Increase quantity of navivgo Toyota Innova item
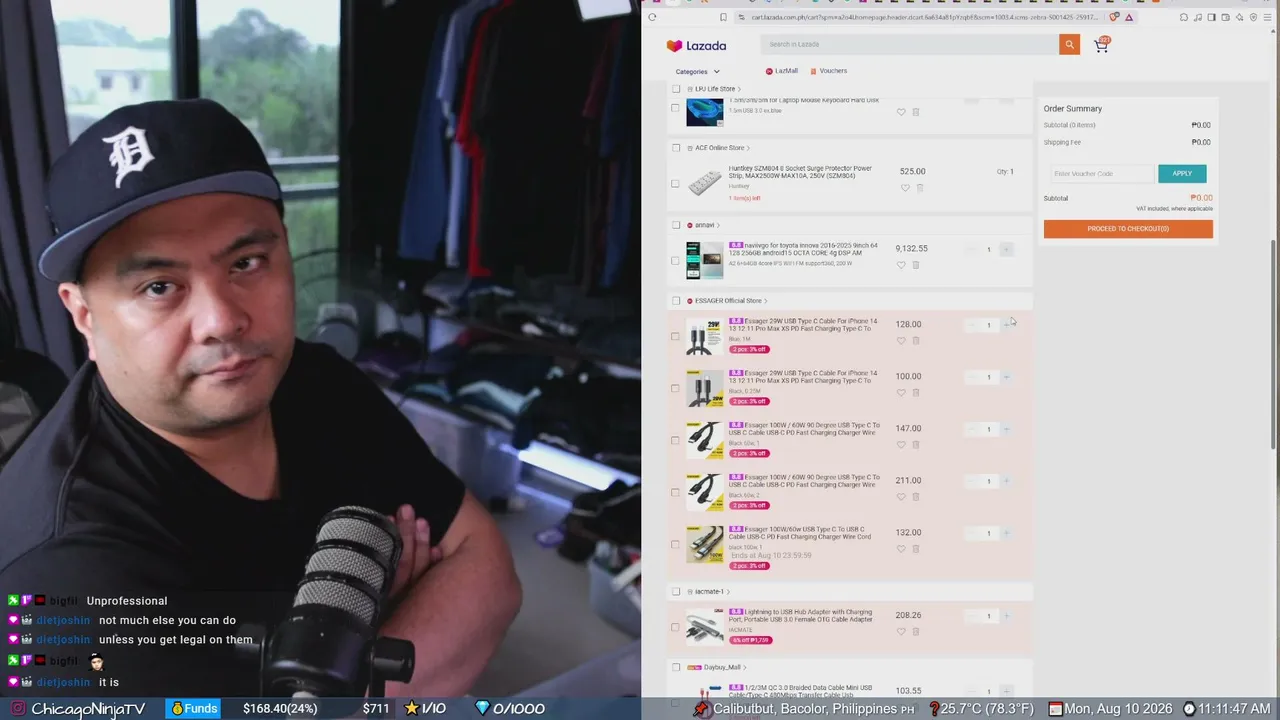This screenshot has height=720, width=1280. [x=1006, y=249]
